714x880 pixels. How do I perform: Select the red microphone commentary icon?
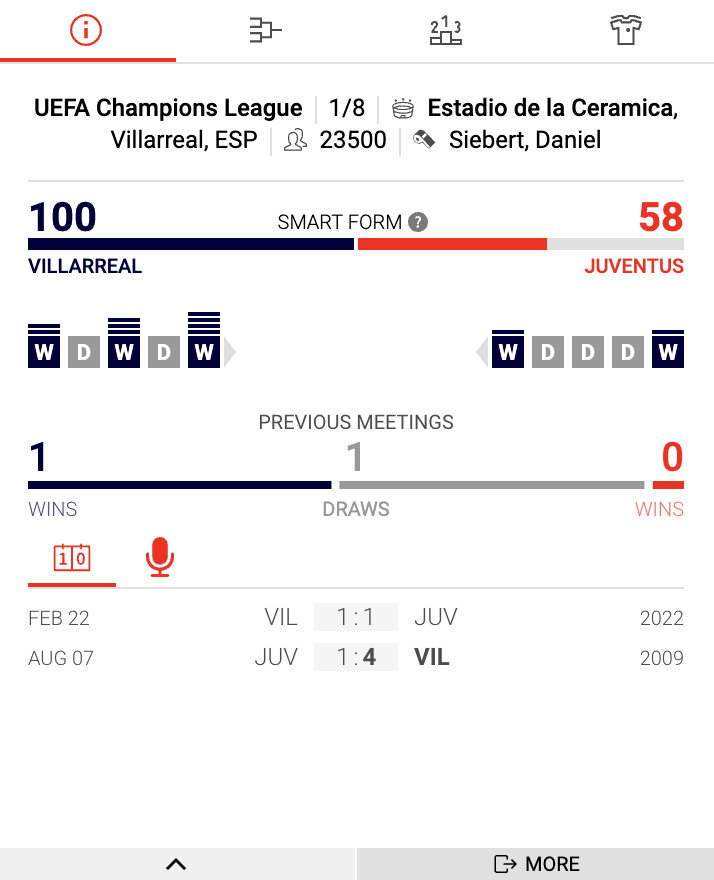(x=159, y=557)
